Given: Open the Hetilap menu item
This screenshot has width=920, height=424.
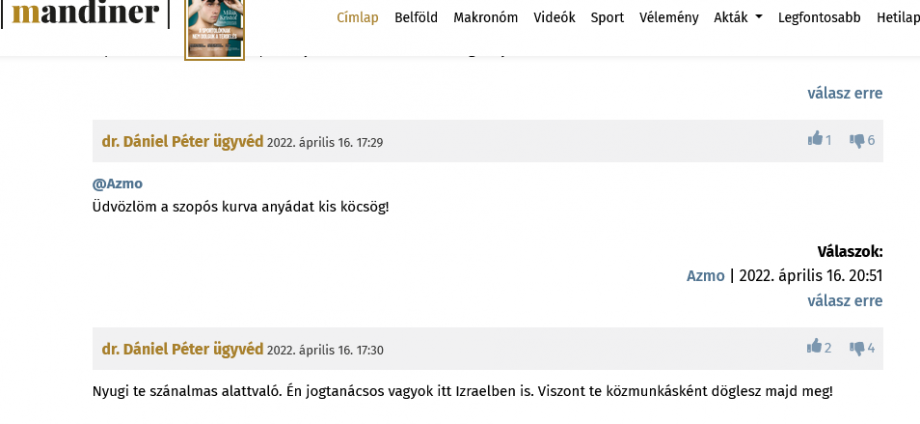Looking at the screenshot, I should coord(898,18).
